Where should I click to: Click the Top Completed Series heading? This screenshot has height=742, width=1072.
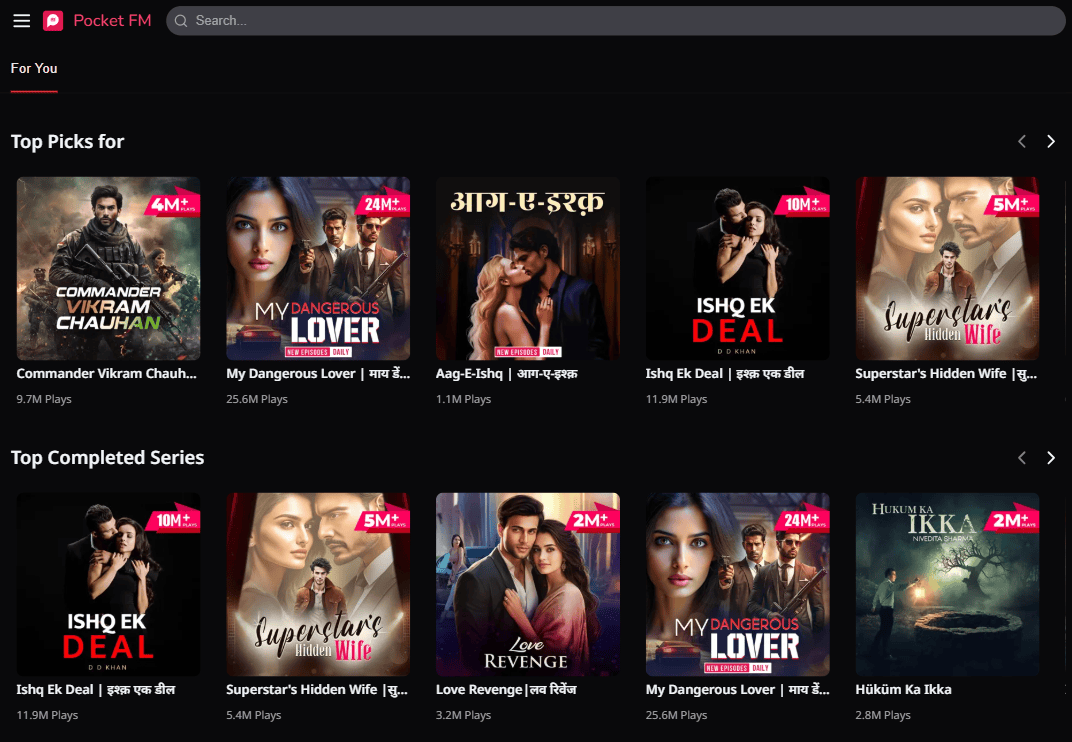[107, 458]
